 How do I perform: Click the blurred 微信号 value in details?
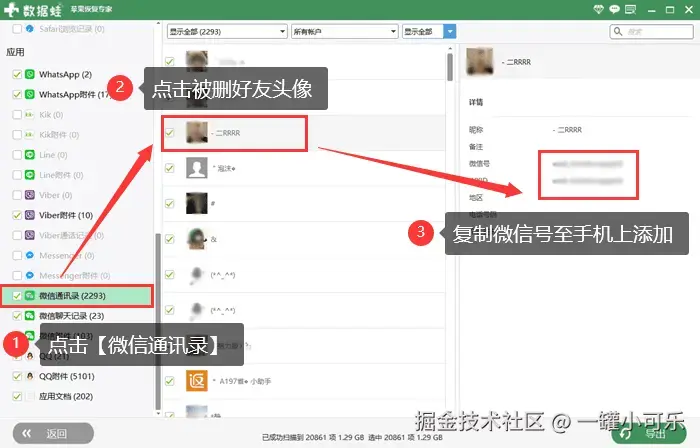(587, 164)
